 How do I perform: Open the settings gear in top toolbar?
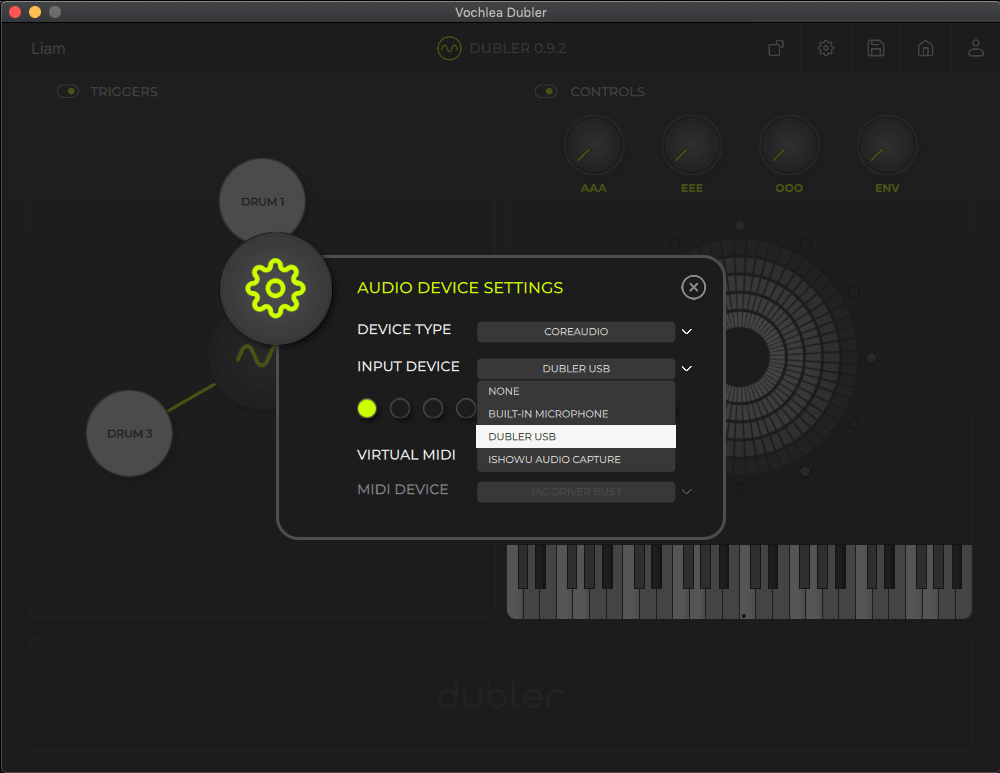[826, 48]
